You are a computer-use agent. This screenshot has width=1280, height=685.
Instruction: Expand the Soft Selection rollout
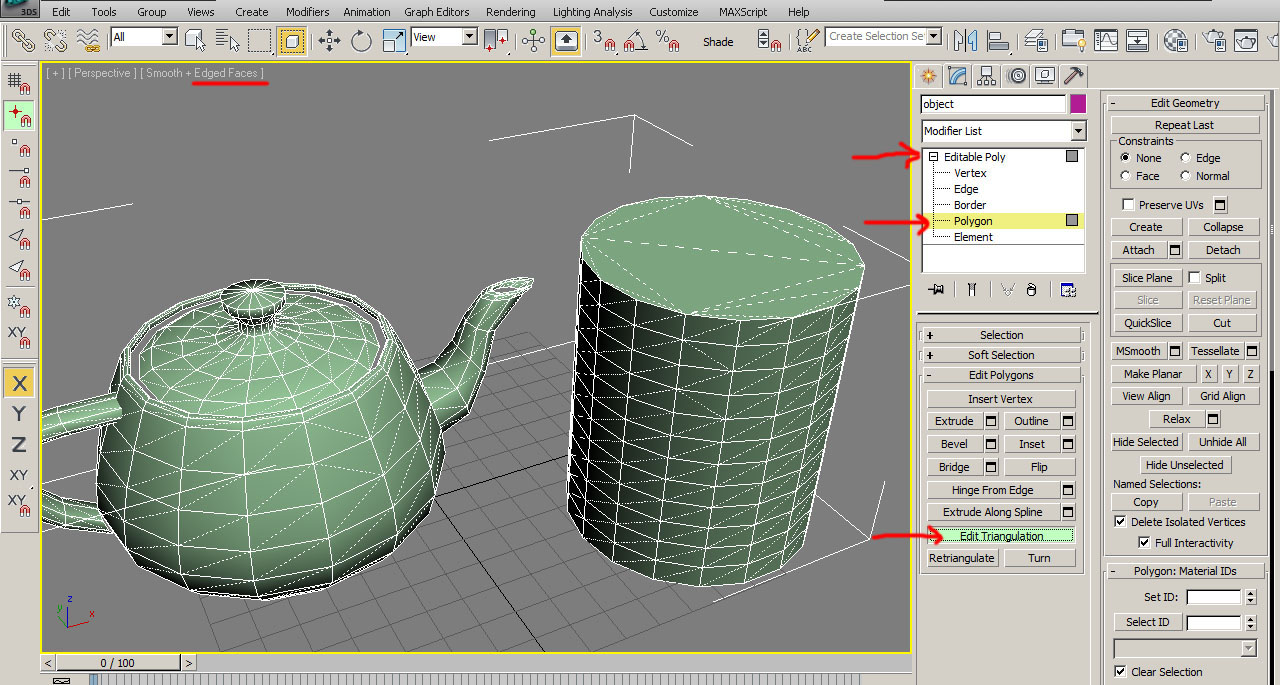click(1001, 355)
